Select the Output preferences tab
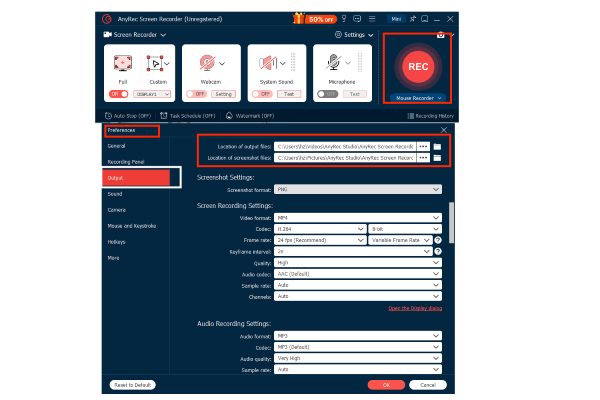600x400 pixels. 136,178
